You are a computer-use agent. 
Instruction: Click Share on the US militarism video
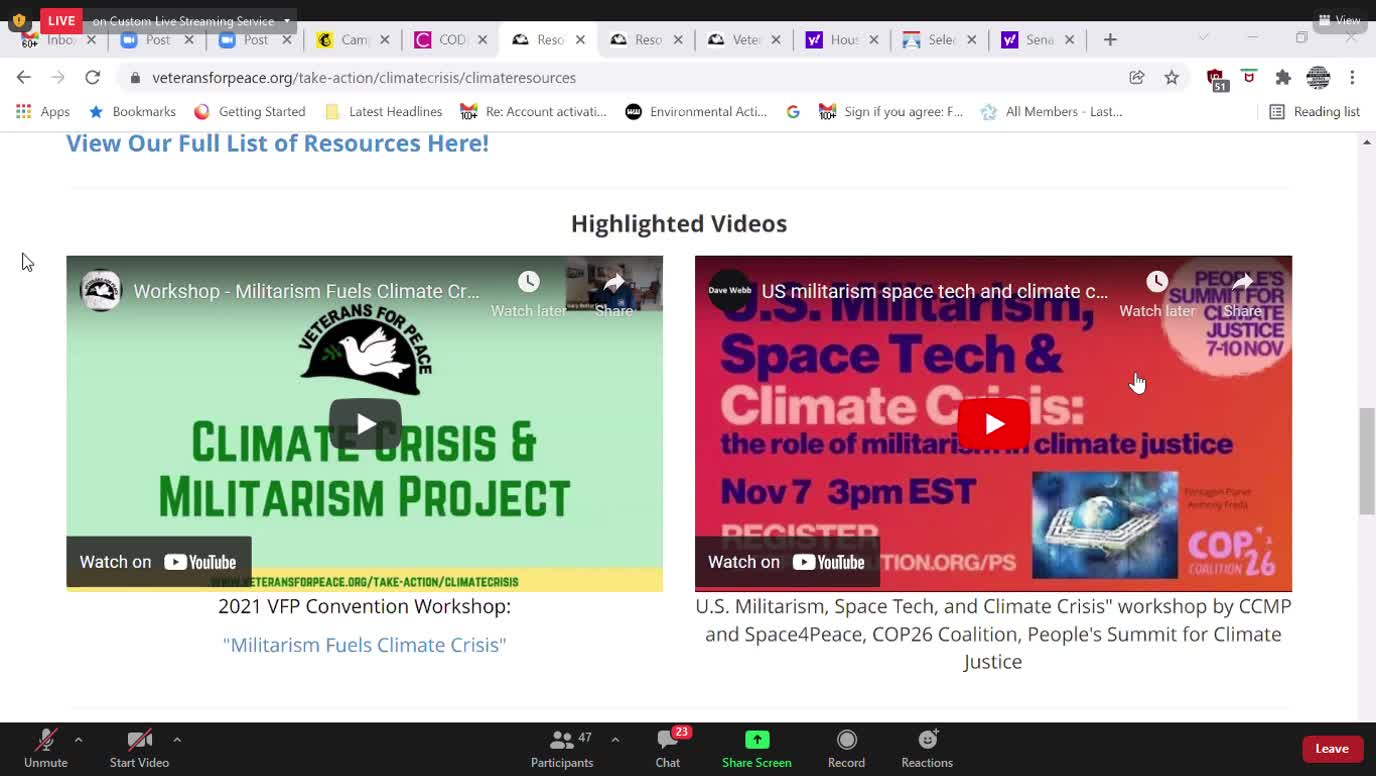[1242, 293]
